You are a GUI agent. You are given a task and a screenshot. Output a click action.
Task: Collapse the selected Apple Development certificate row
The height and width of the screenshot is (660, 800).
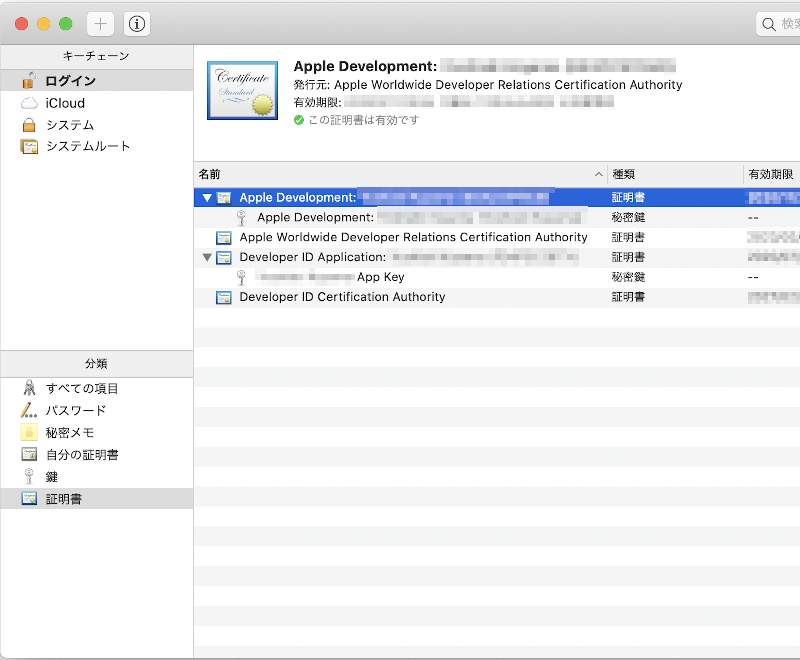tap(207, 198)
